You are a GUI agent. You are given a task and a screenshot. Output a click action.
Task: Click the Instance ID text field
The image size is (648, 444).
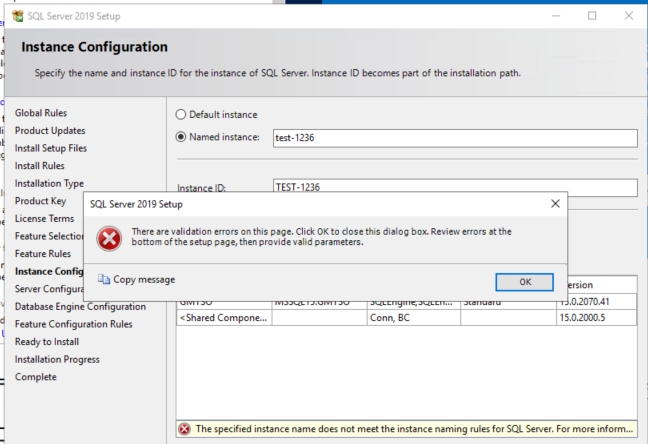(453, 187)
